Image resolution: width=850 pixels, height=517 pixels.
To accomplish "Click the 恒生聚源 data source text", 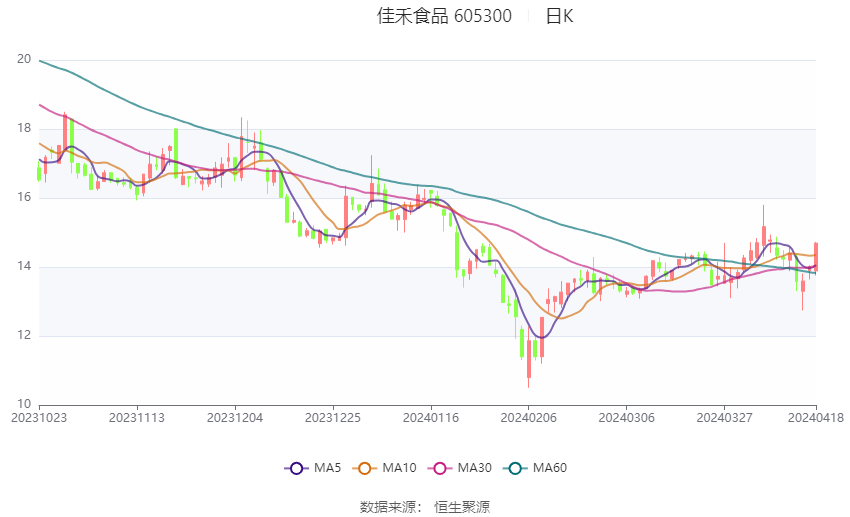I will pos(462,507).
